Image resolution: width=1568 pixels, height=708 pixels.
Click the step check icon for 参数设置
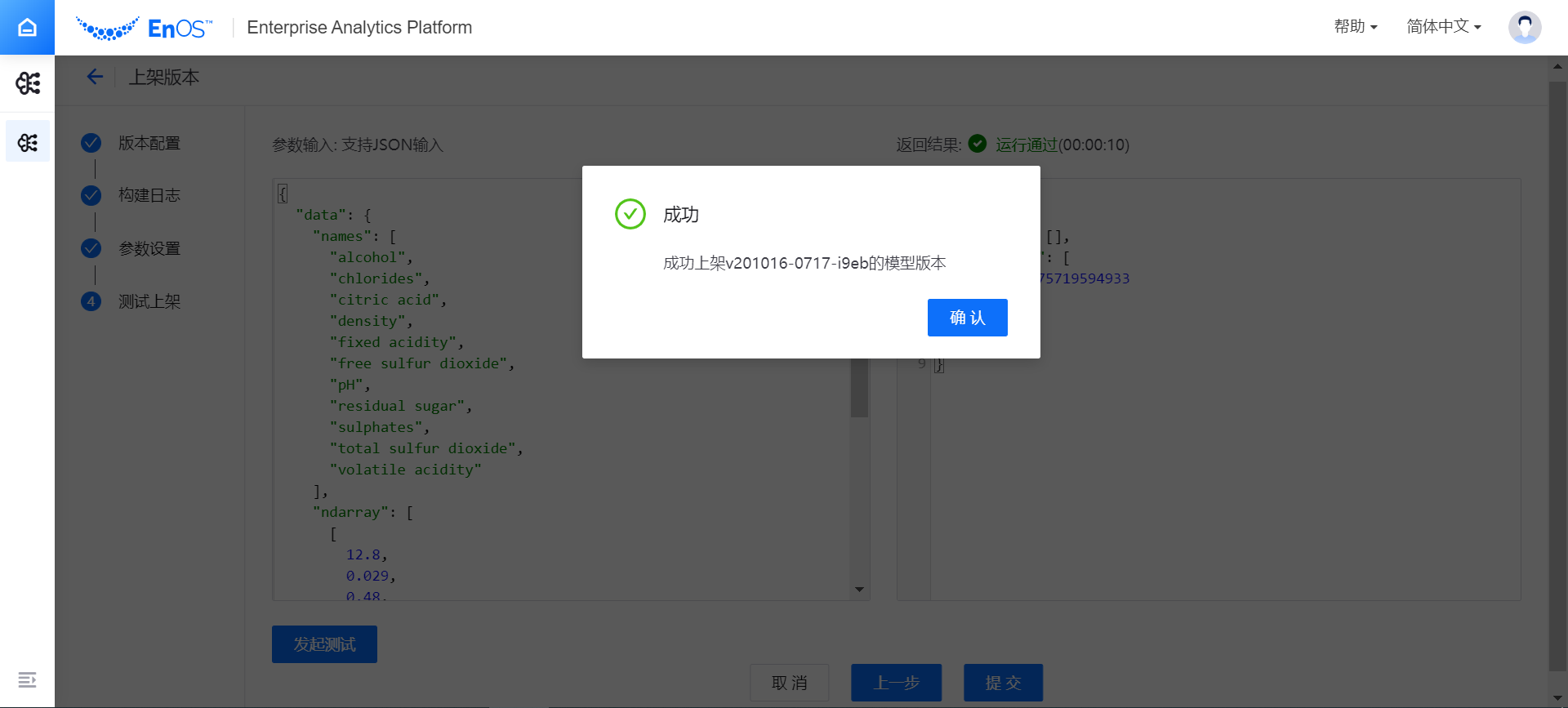pos(91,248)
